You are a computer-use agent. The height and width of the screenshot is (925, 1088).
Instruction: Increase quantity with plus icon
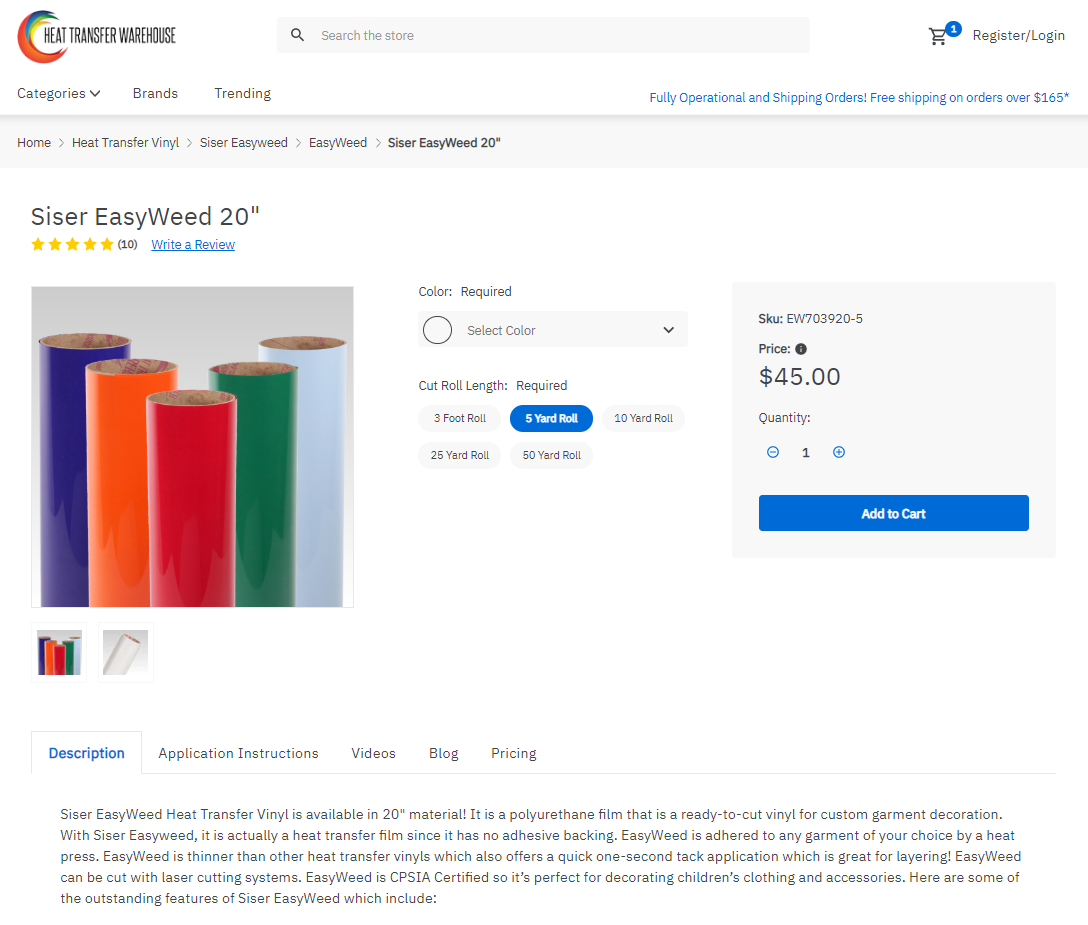pyautogui.click(x=839, y=452)
